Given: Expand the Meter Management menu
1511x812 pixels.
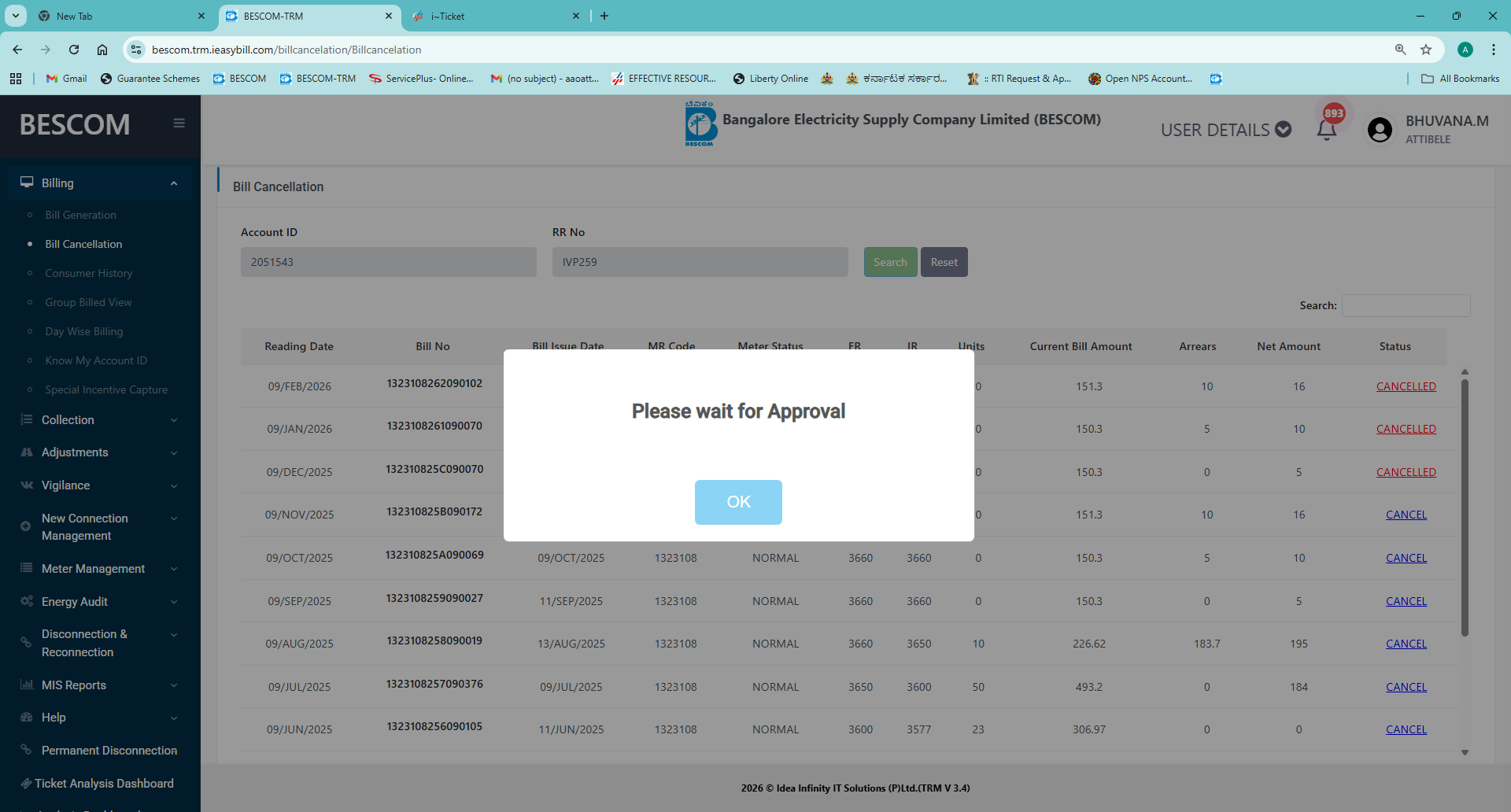Looking at the screenshot, I should coord(100,569).
